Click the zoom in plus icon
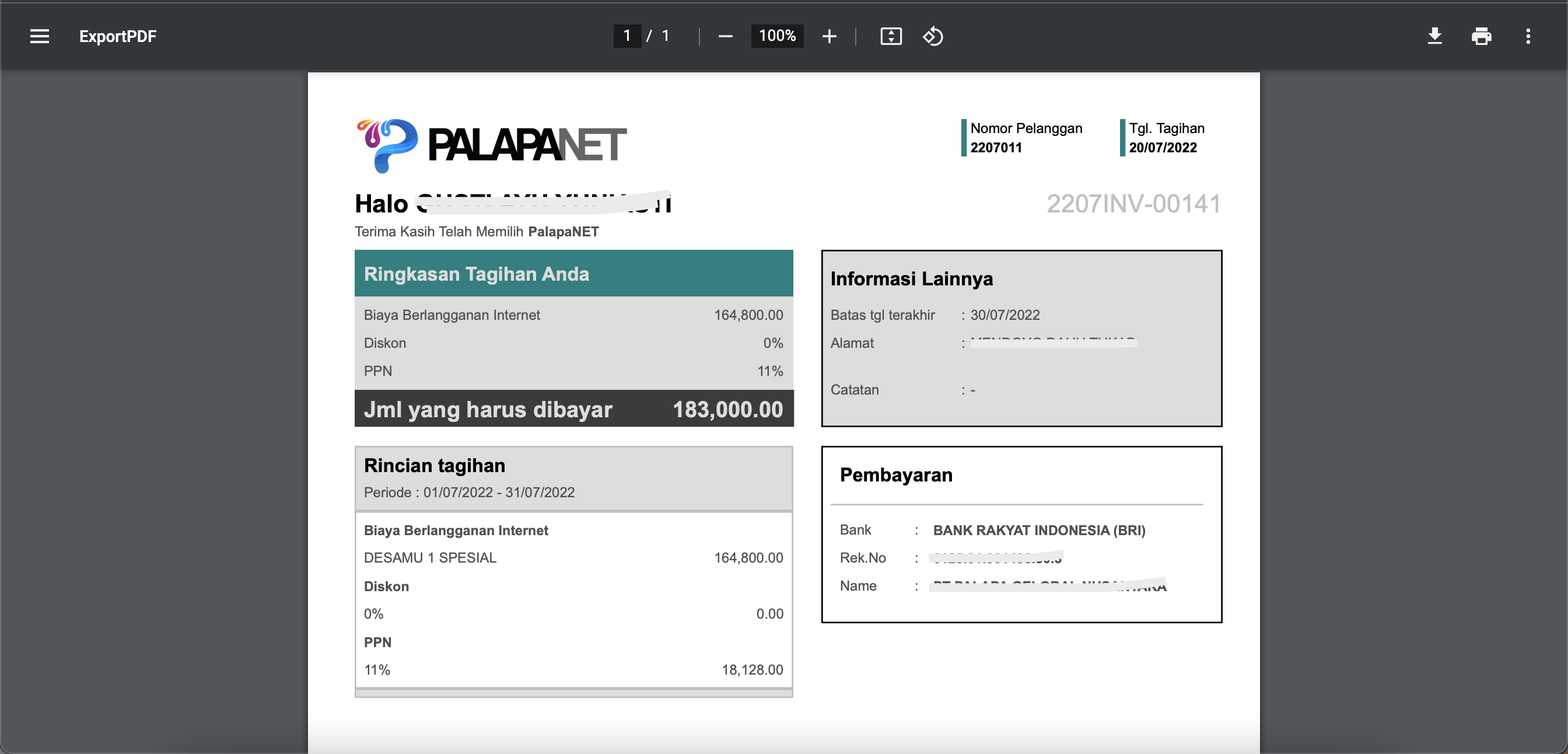Viewport: 1568px width, 754px height. [829, 36]
